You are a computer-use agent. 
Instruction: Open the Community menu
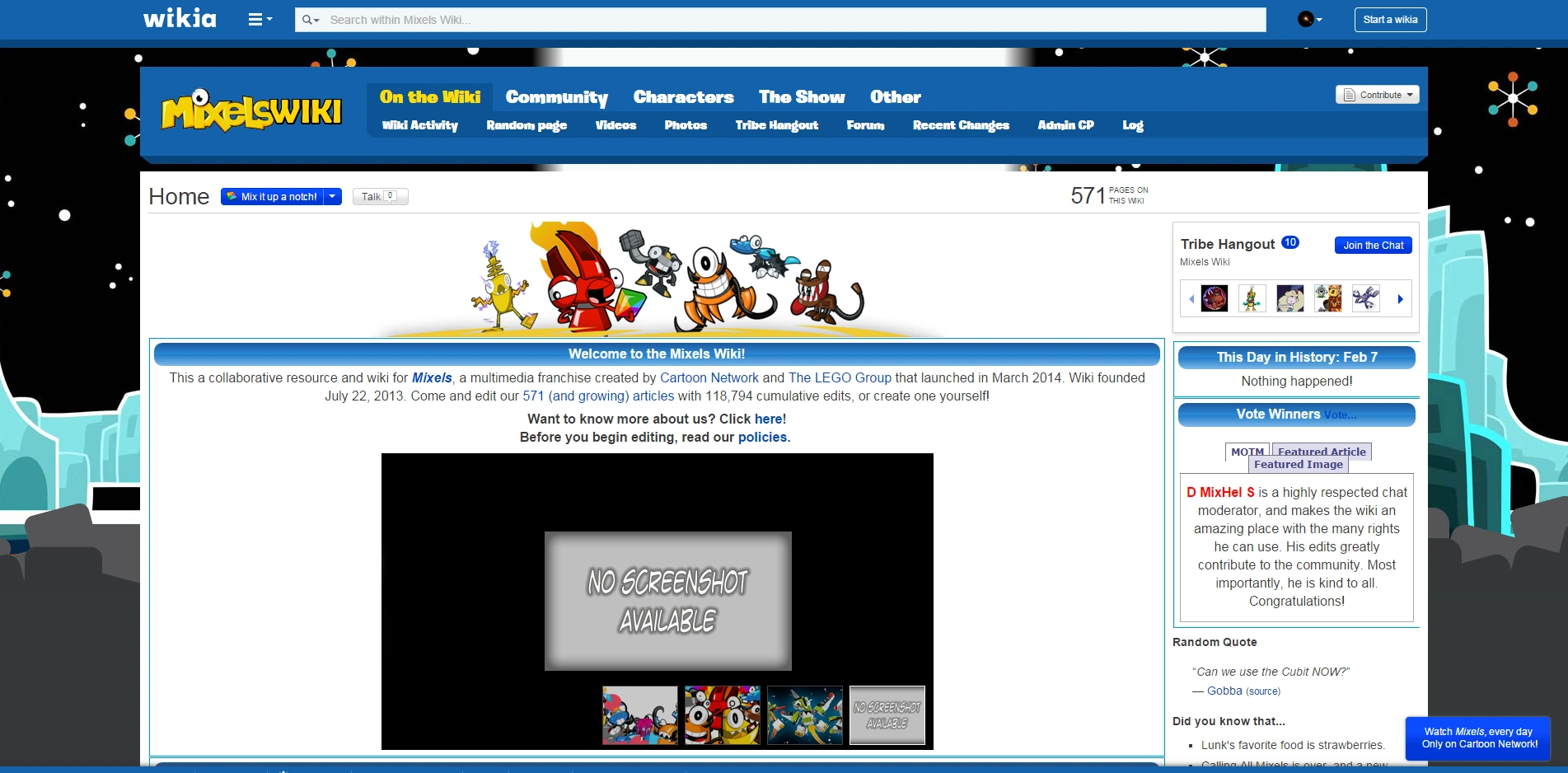[557, 97]
